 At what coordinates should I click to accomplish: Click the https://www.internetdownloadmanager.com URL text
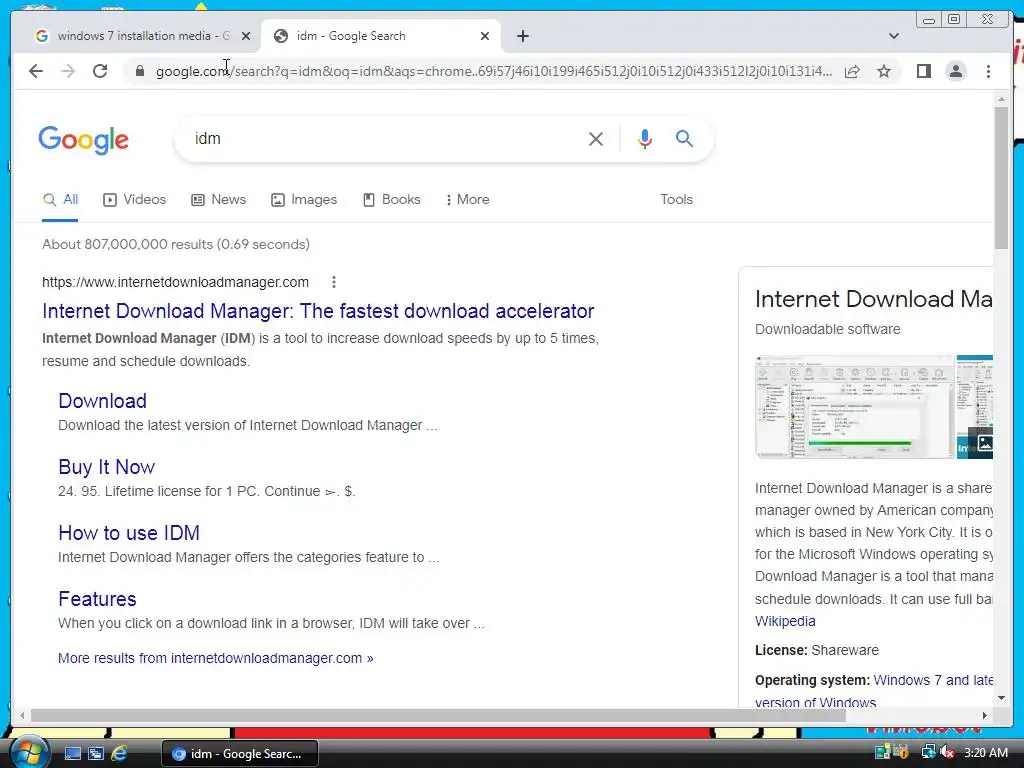[175, 282]
